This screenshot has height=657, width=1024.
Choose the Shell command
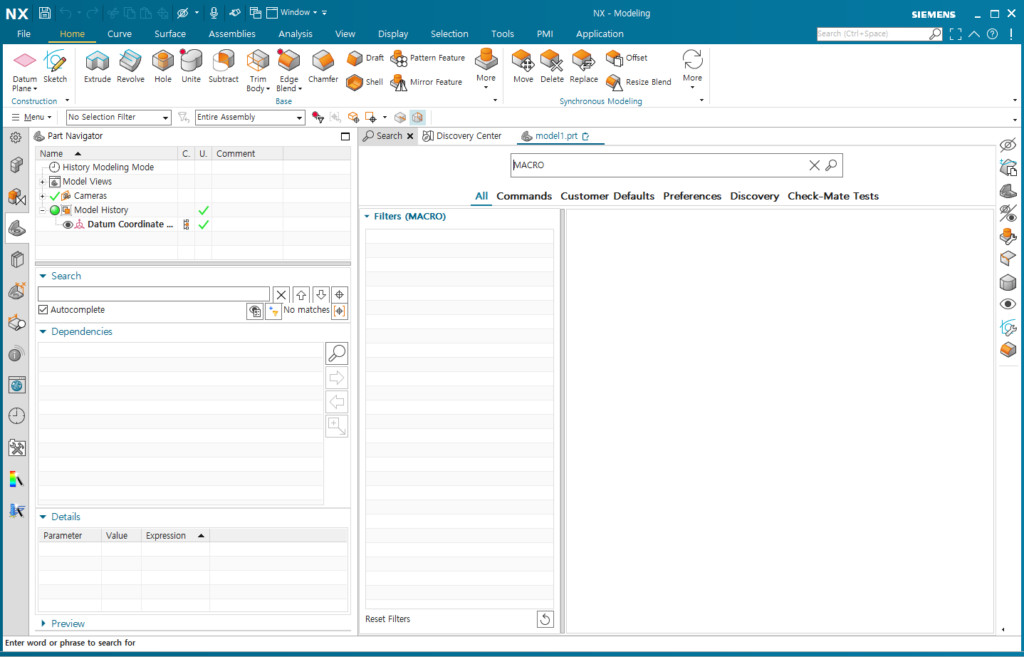365,82
